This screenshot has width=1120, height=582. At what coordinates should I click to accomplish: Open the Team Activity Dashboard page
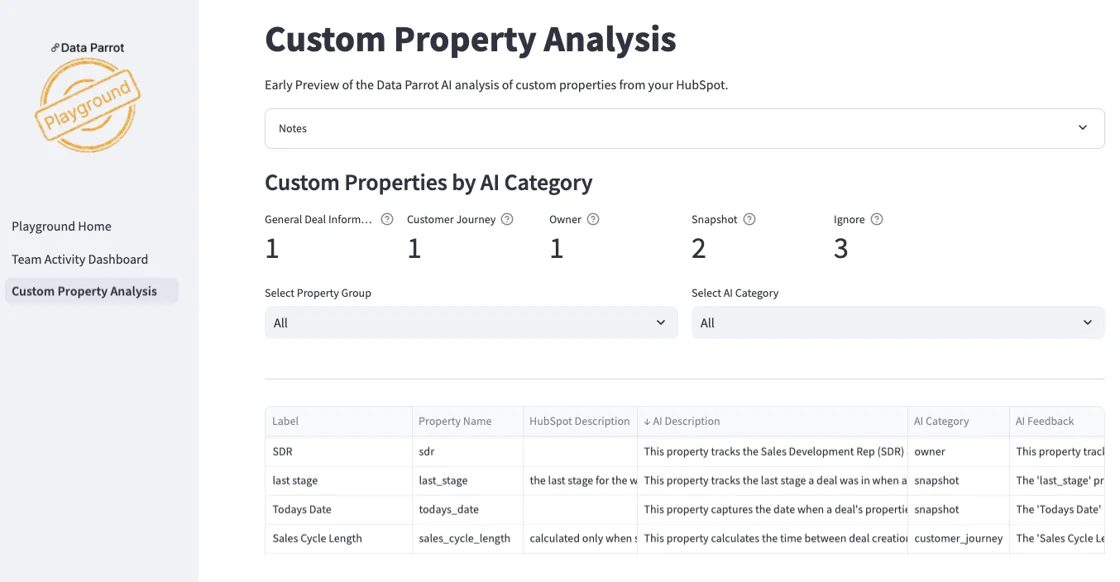(80, 259)
